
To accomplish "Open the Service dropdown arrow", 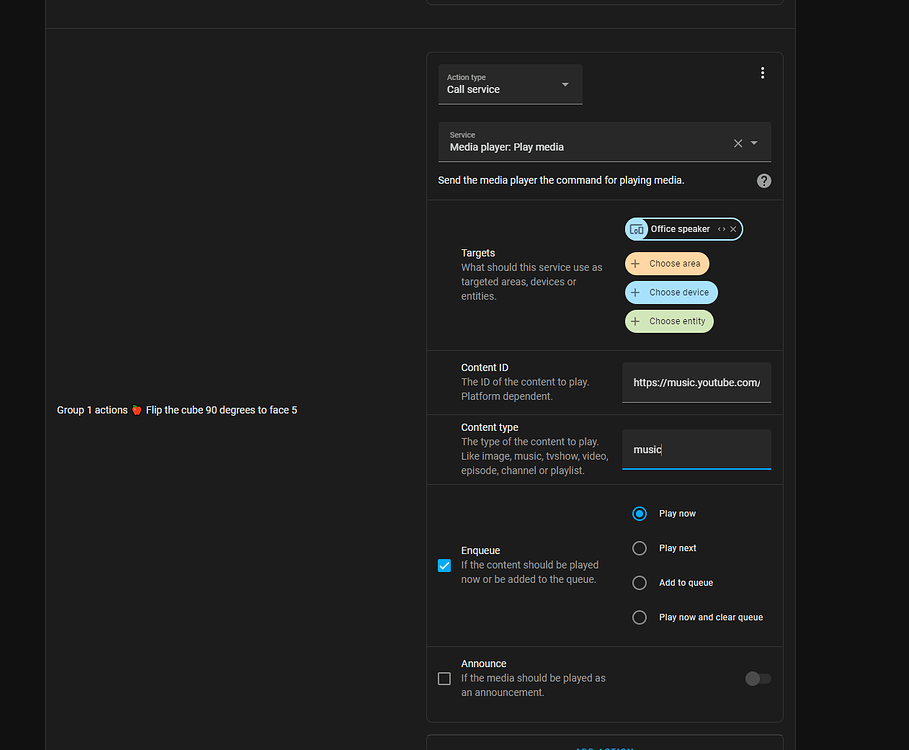I will (x=753, y=142).
